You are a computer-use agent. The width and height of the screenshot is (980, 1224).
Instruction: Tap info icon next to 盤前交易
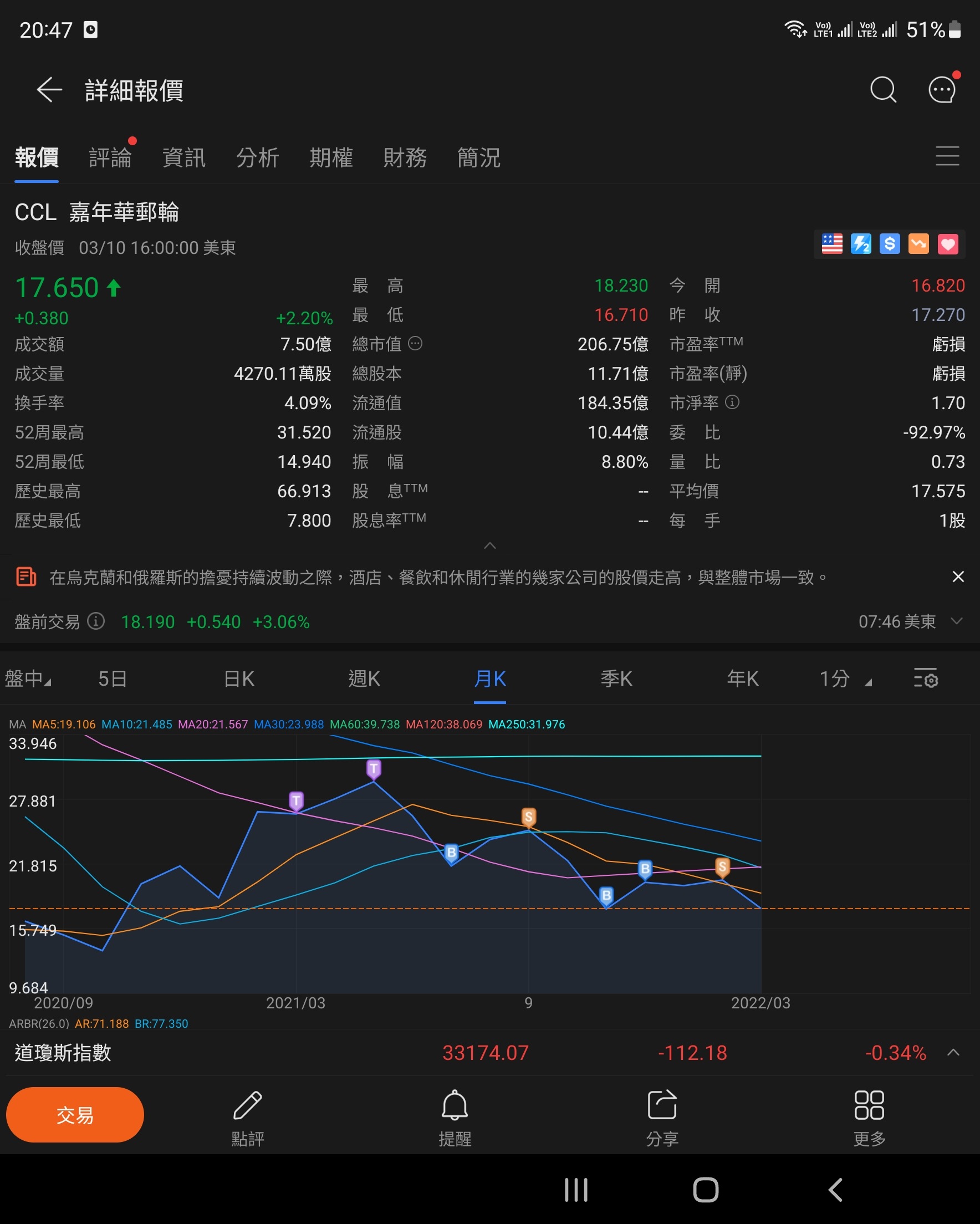coord(96,621)
